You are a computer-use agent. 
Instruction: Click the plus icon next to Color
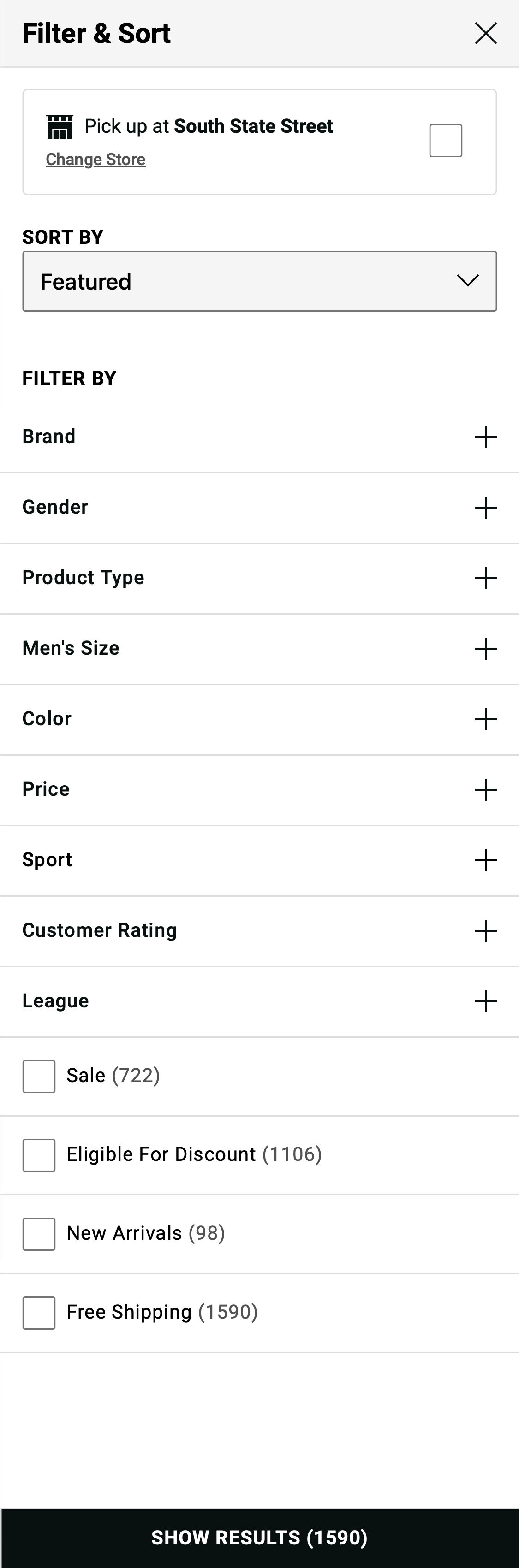tap(485, 719)
